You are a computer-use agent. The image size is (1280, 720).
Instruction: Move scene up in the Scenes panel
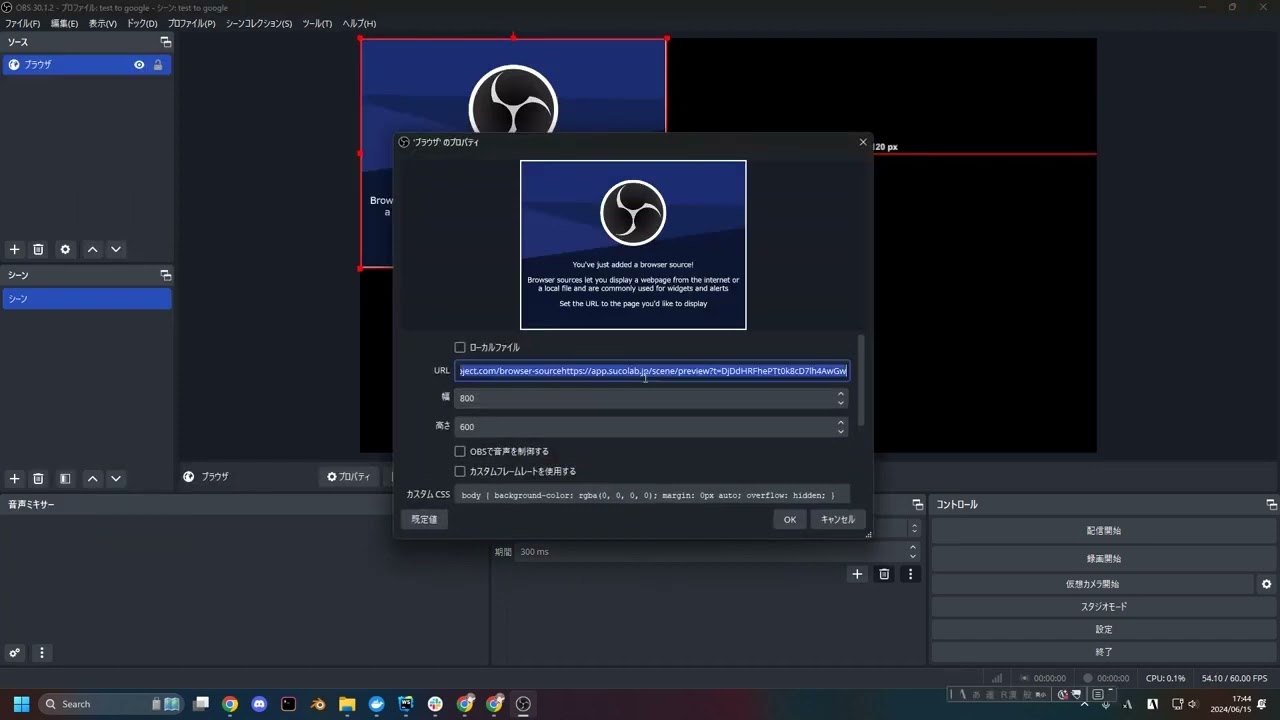pos(92,479)
